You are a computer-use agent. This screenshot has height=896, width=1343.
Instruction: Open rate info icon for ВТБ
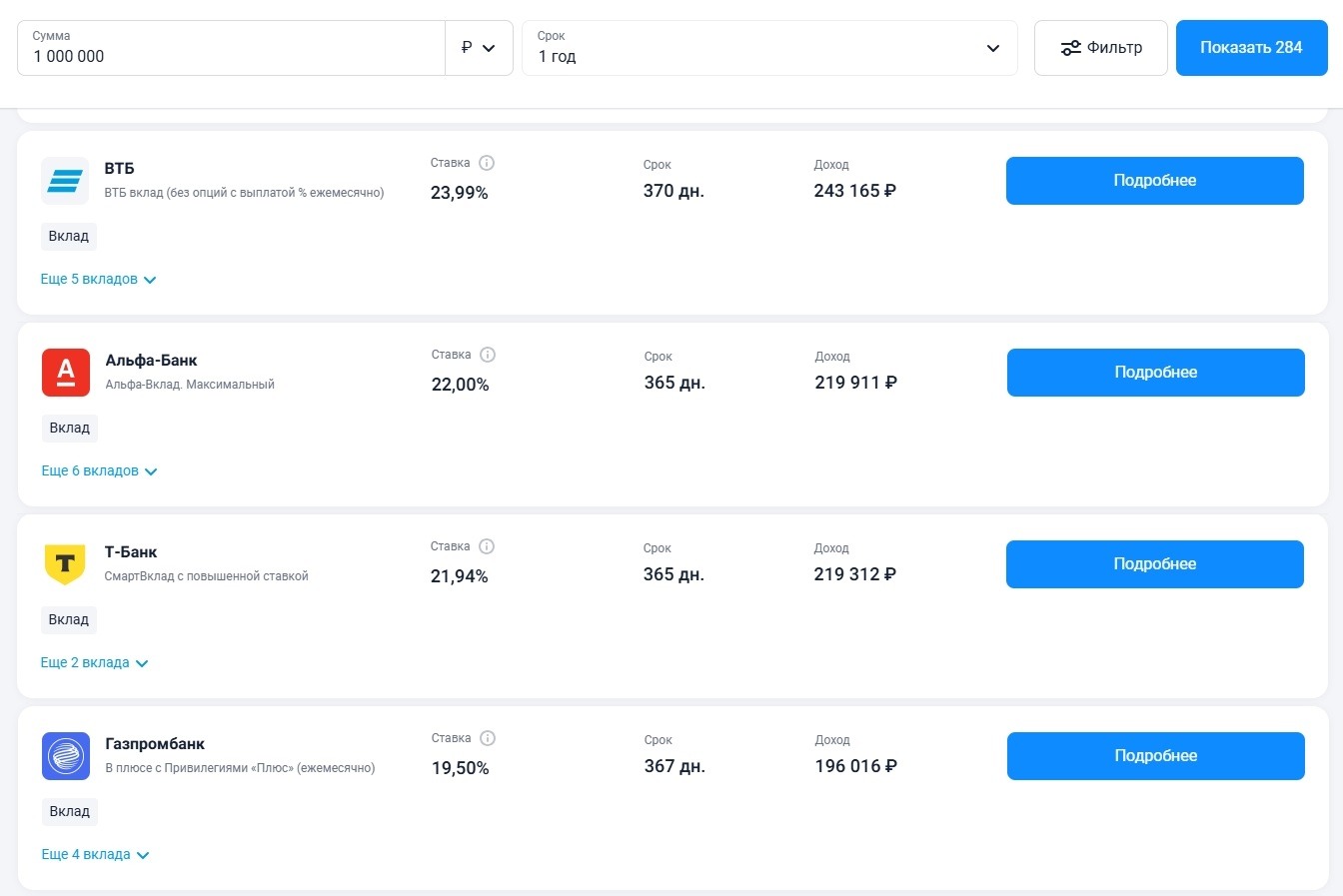click(487, 163)
